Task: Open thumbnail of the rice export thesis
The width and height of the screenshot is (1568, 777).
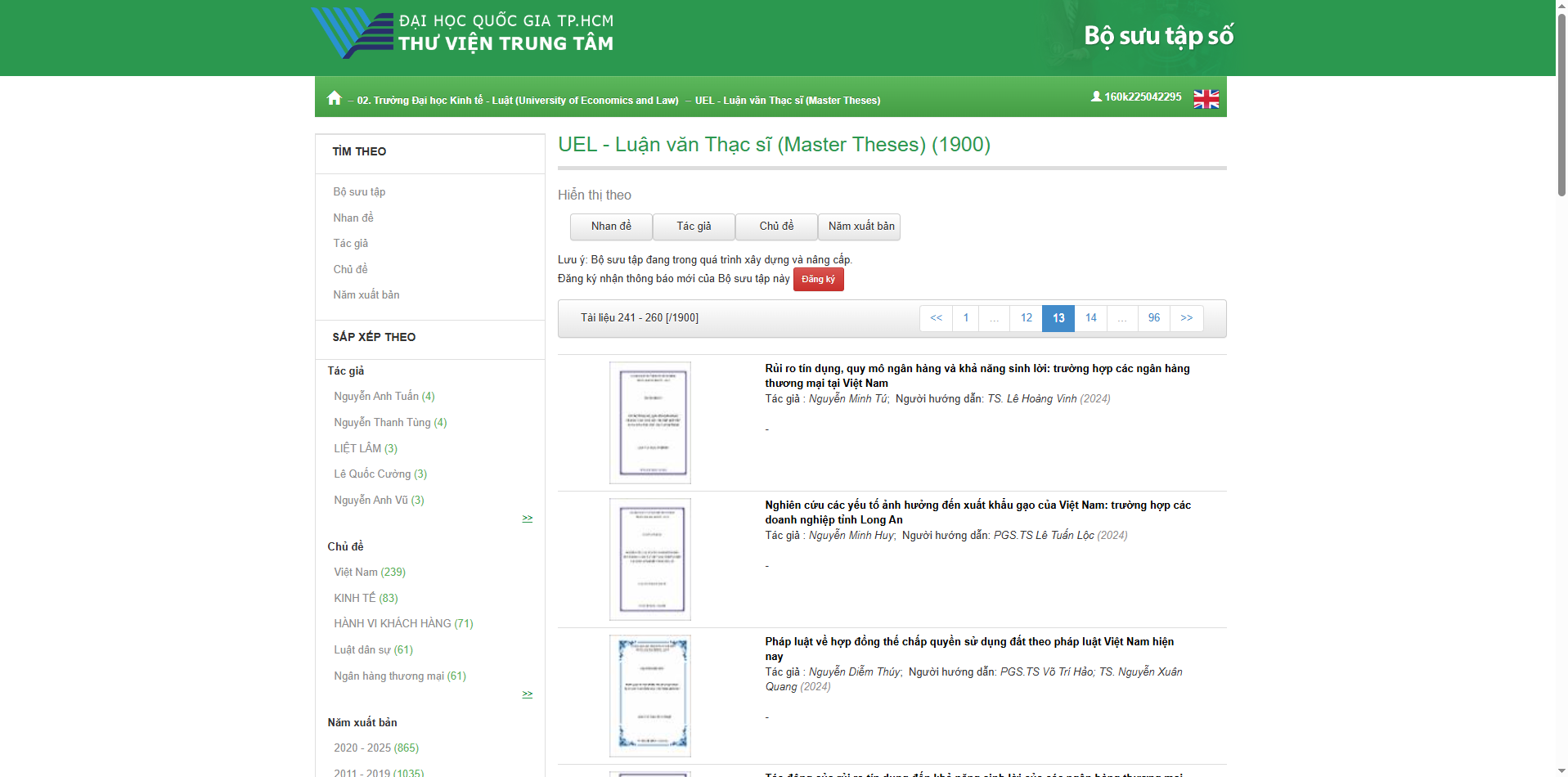Action: pos(650,559)
